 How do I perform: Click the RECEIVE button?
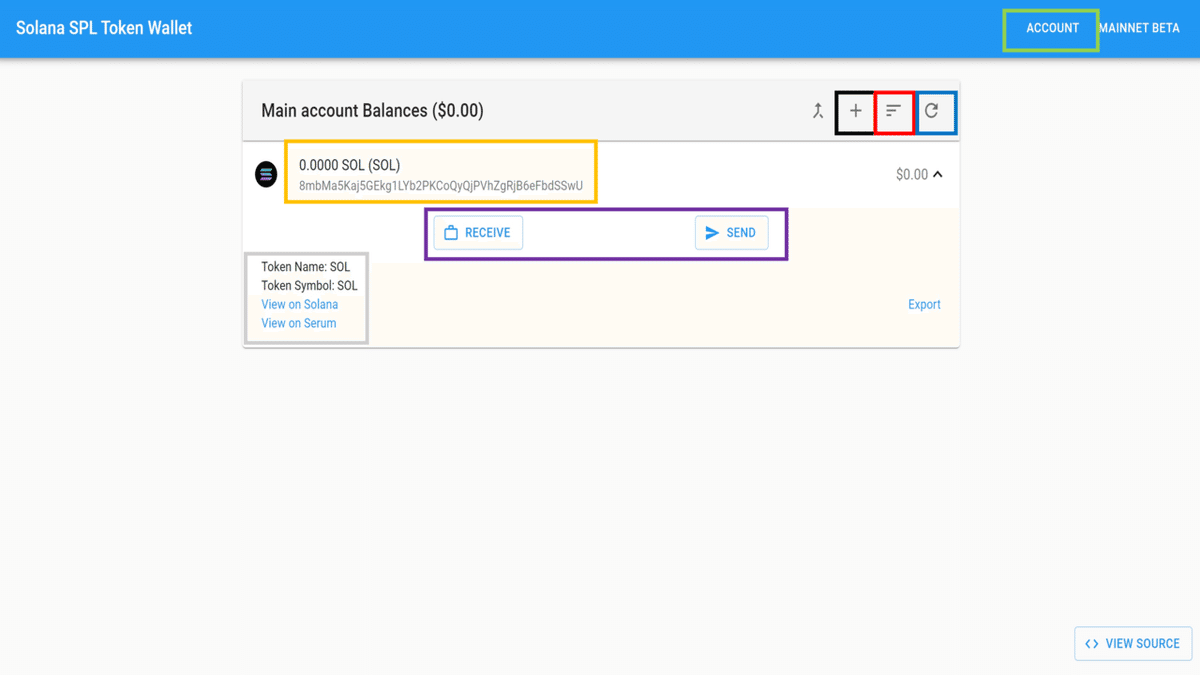(478, 233)
